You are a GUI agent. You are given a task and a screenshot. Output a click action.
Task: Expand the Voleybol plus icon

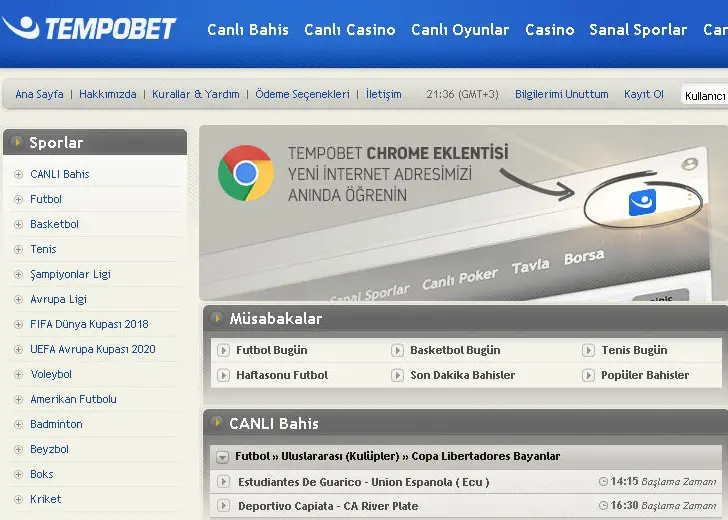point(19,375)
